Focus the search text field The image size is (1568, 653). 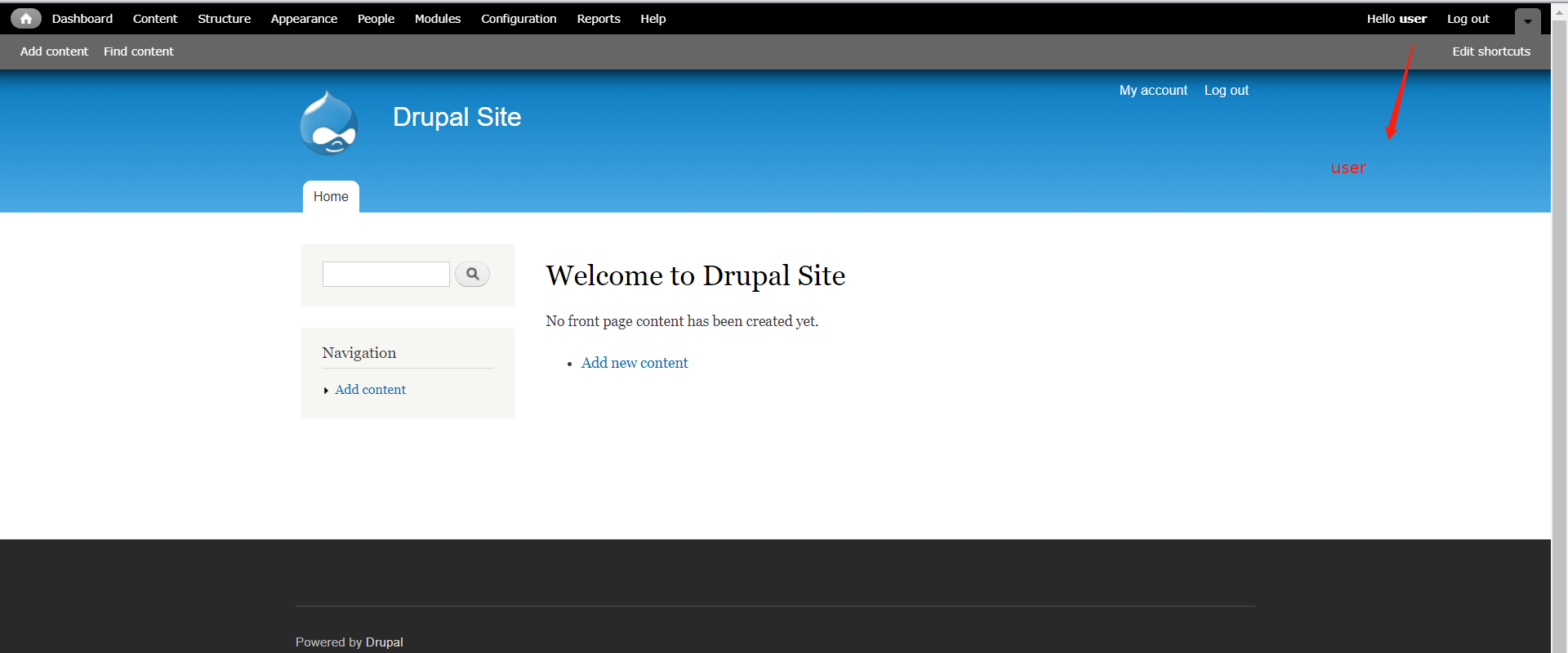point(386,274)
